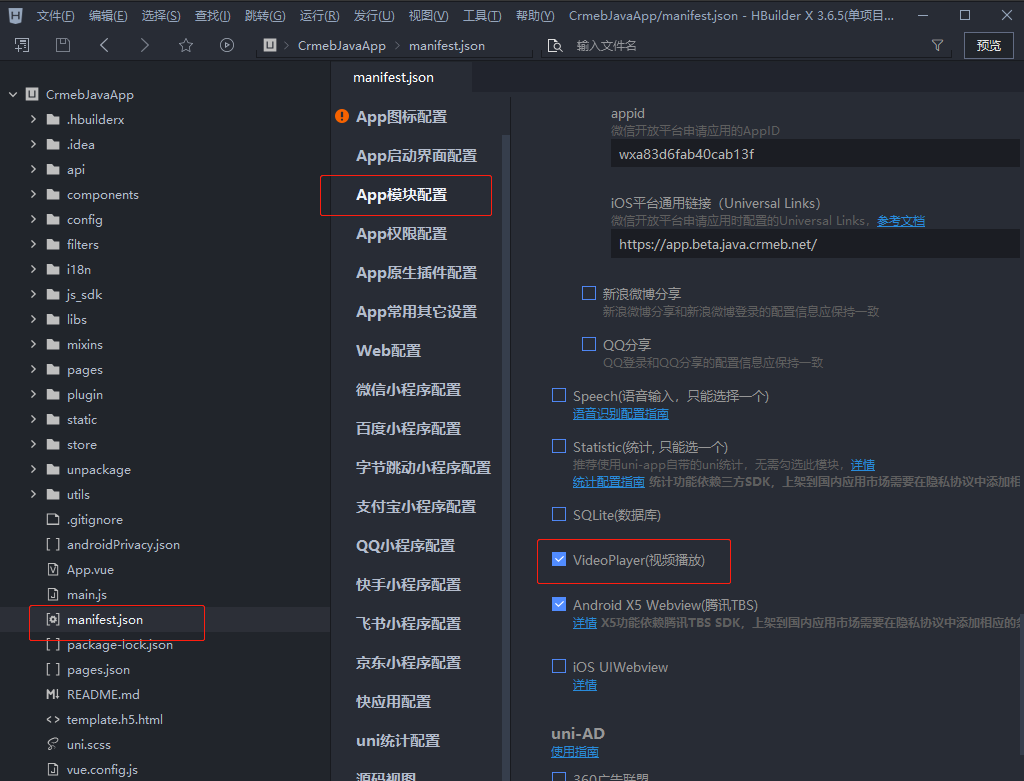Click the filter funnel icon
The height and width of the screenshot is (781, 1024).
(x=937, y=45)
